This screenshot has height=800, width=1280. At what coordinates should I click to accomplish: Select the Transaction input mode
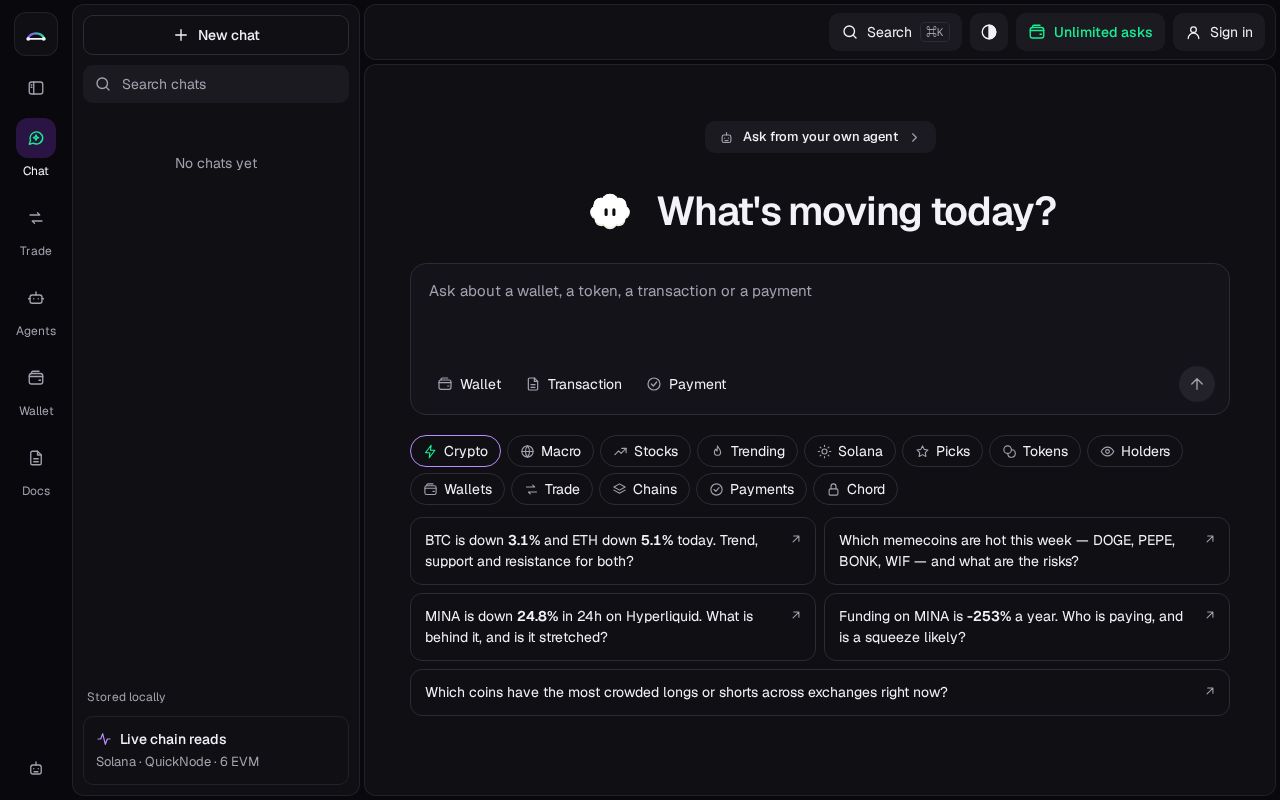click(574, 384)
